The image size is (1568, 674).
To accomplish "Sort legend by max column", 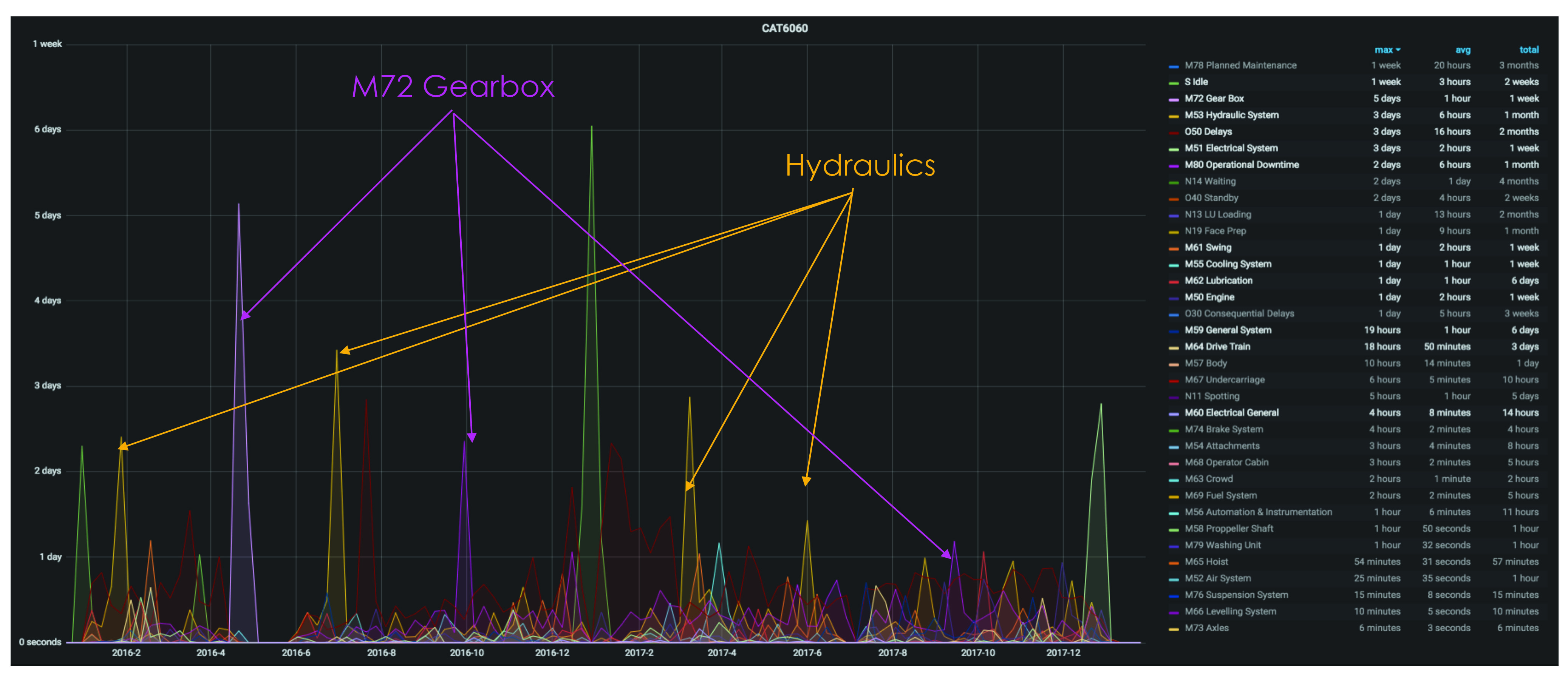I will (1387, 50).
